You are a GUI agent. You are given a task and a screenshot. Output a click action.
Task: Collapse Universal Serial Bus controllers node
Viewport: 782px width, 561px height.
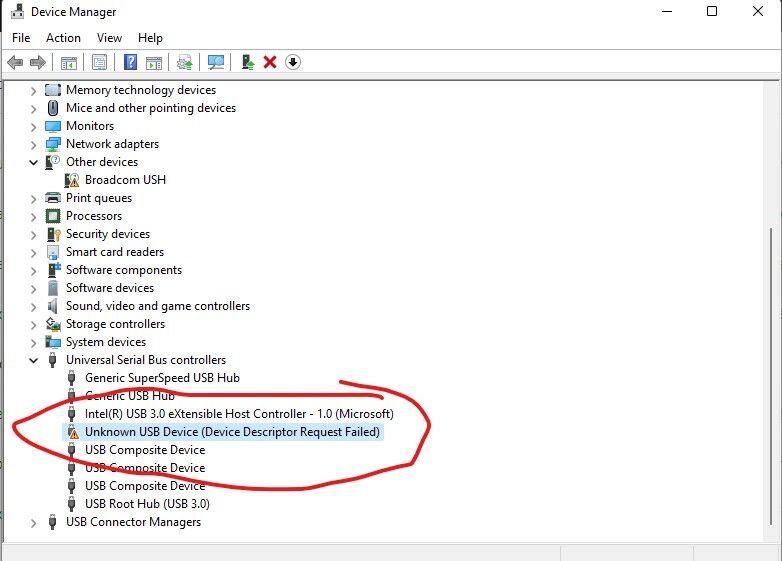pos(33,361)
